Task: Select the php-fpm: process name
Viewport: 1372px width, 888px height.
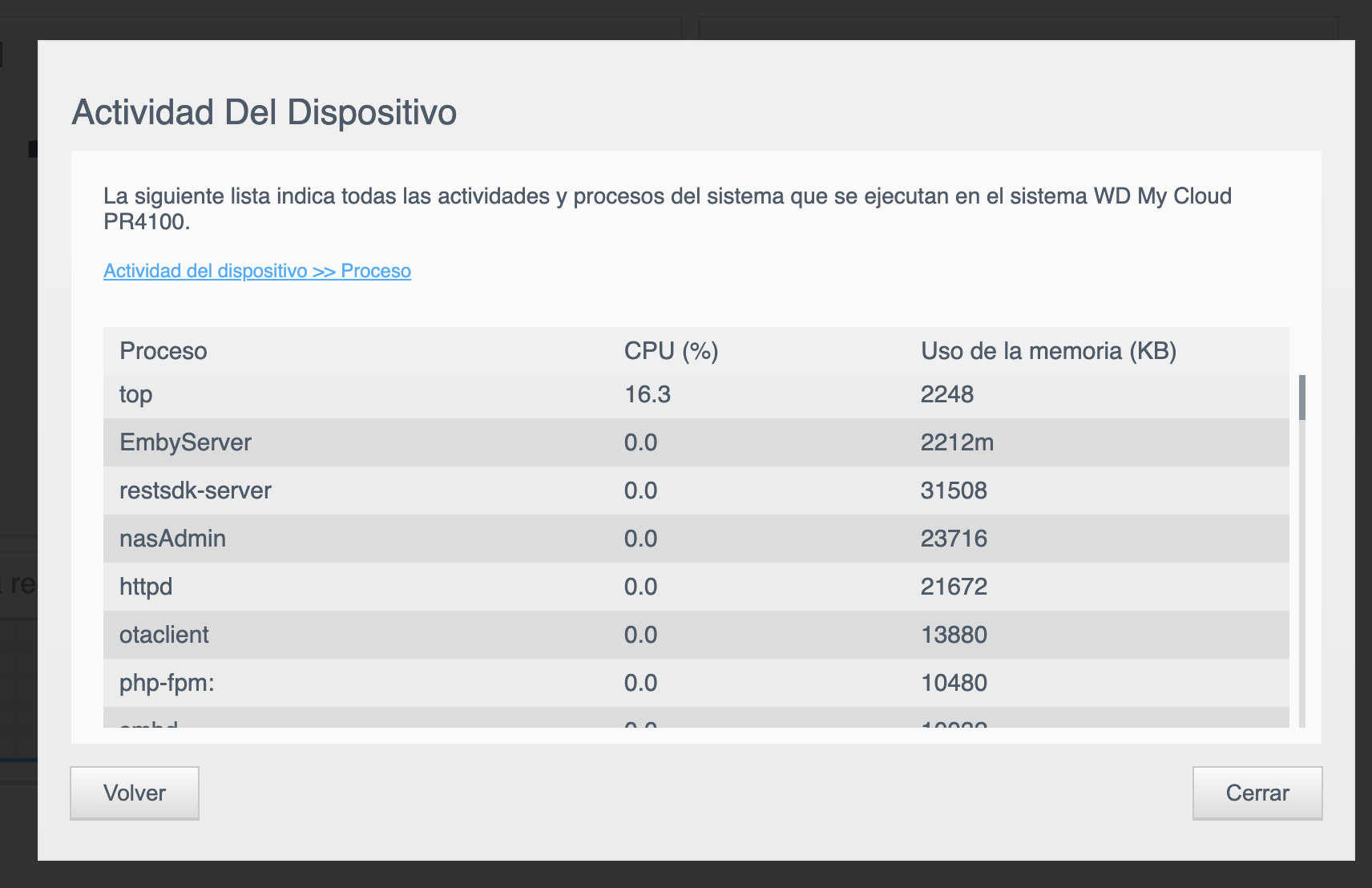Action: (167, 683)
